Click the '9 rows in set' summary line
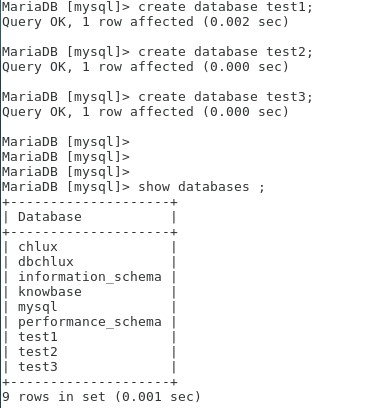 click(x=101, y=397)
